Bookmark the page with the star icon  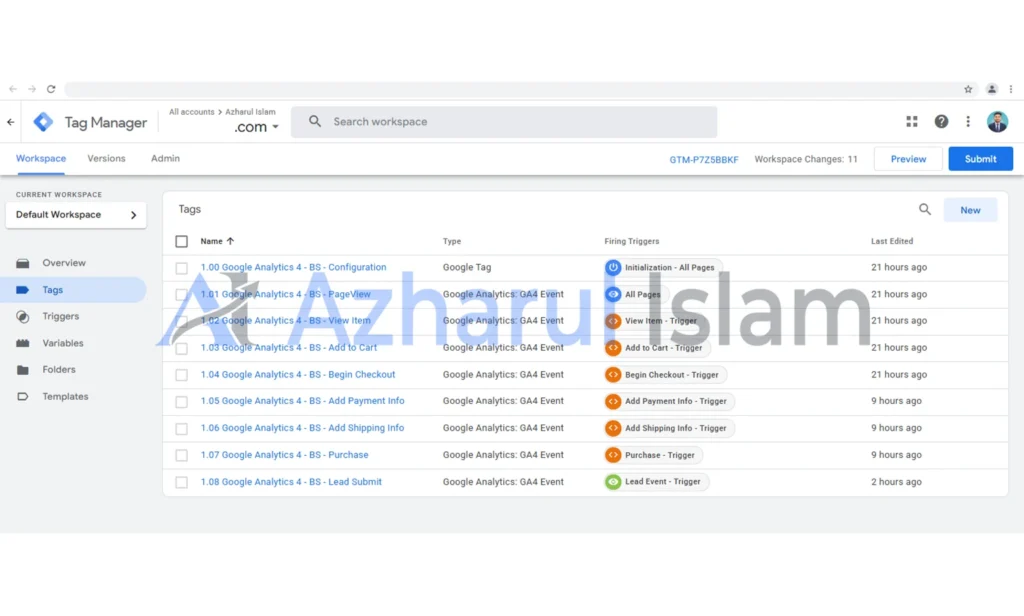click(968, 89)
